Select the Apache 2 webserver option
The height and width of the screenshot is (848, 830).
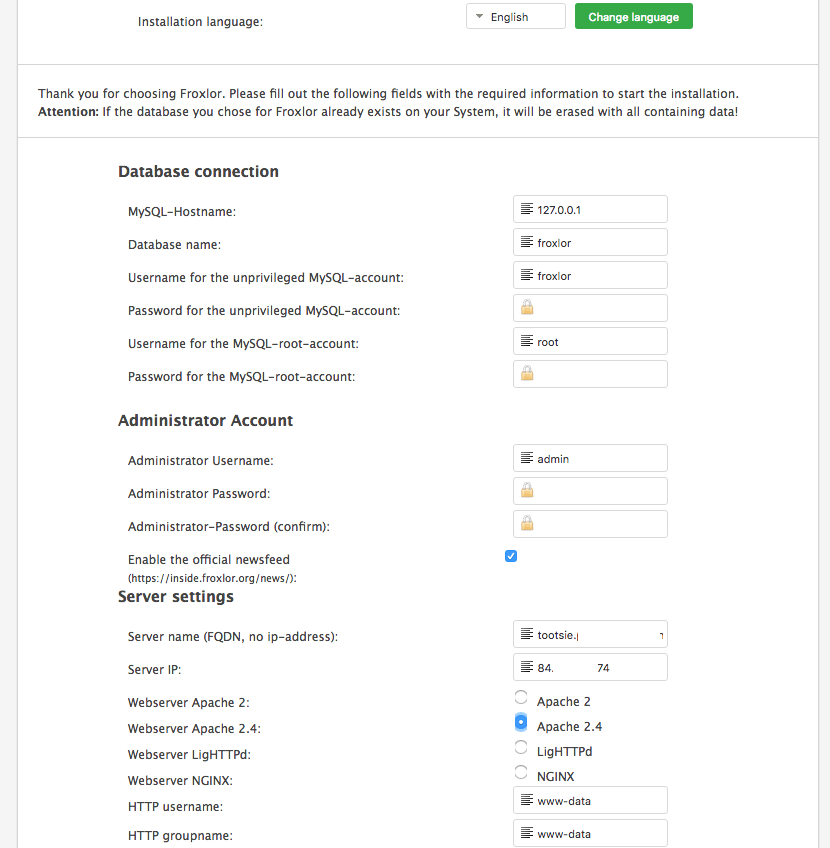(x=520, y=697)
